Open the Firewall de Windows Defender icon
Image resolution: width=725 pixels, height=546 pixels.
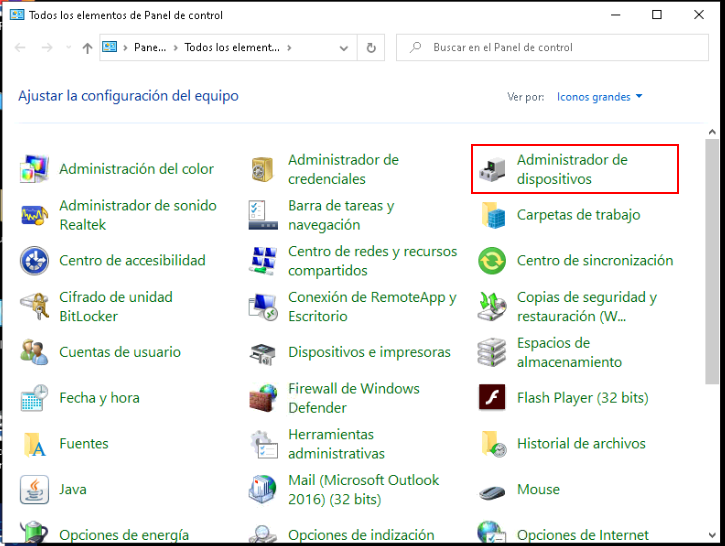tap(263, 398)
